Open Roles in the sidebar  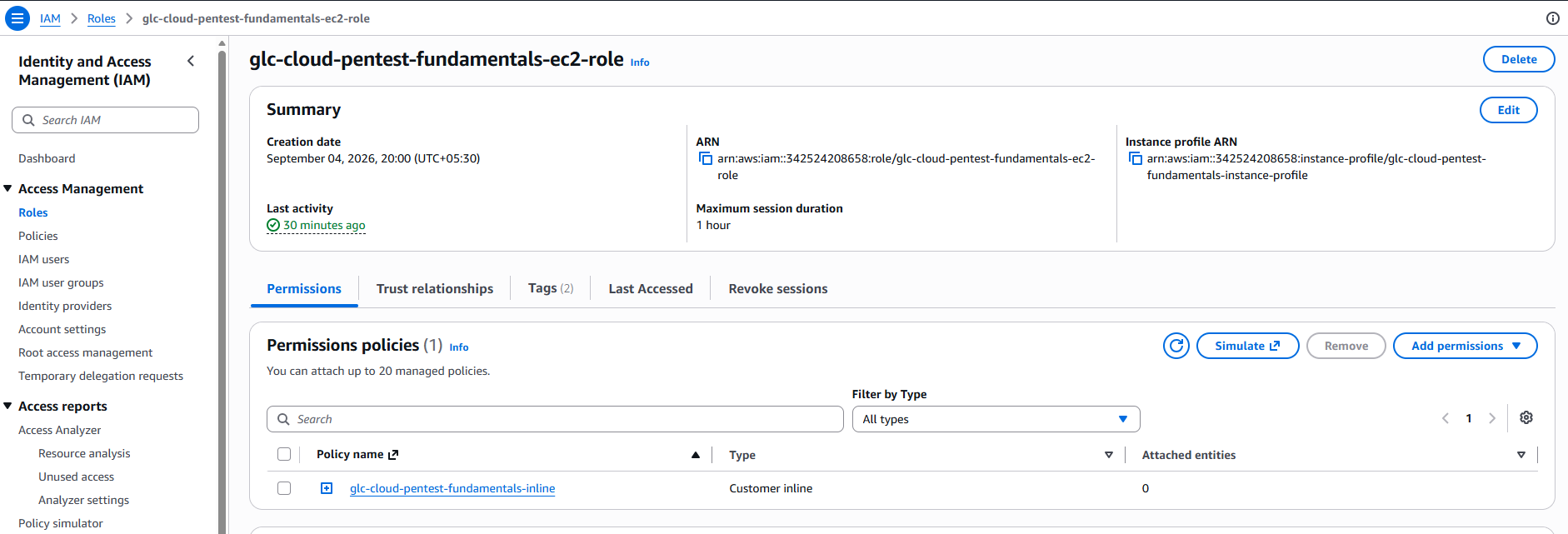coord(33,212)
